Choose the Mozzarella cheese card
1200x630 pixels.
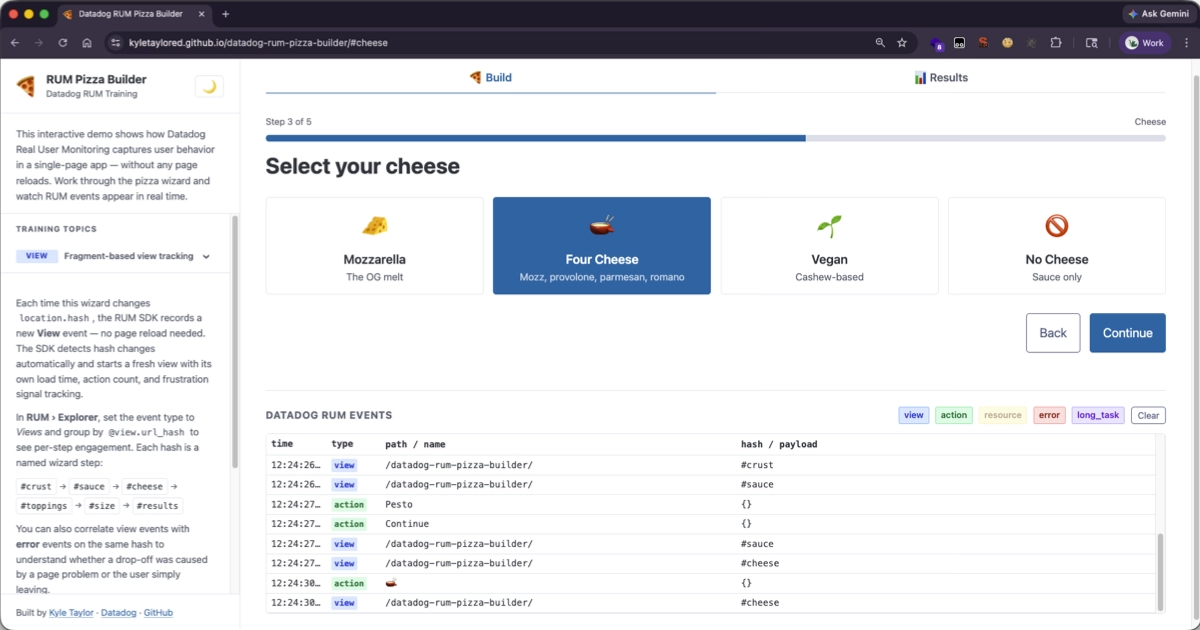pyautogui.click(x=375, y=245)
